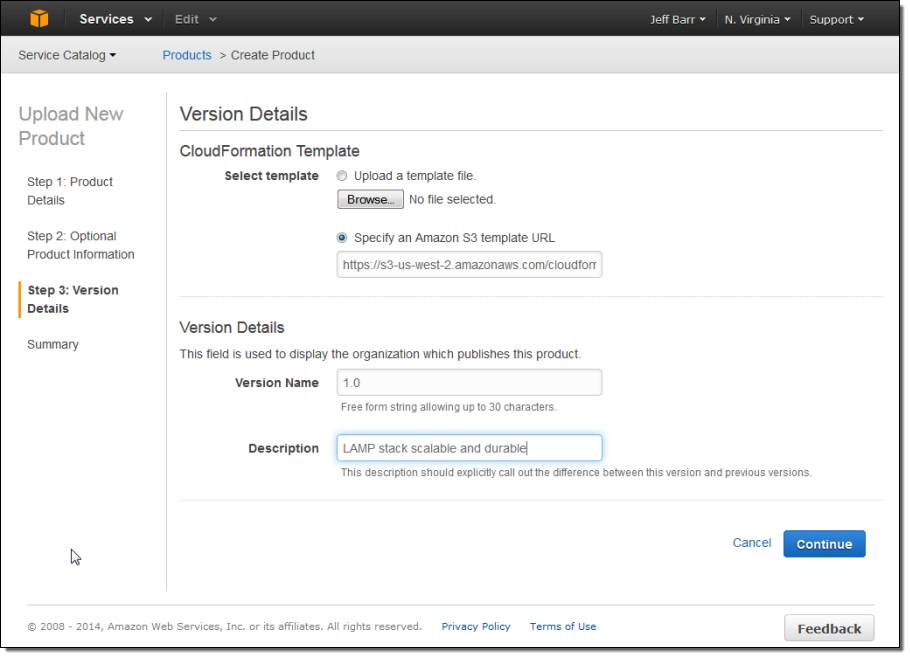This screenshot has height=658, width=910.
Task: Click into the Description text field
Action: click(x=469, y=448)
